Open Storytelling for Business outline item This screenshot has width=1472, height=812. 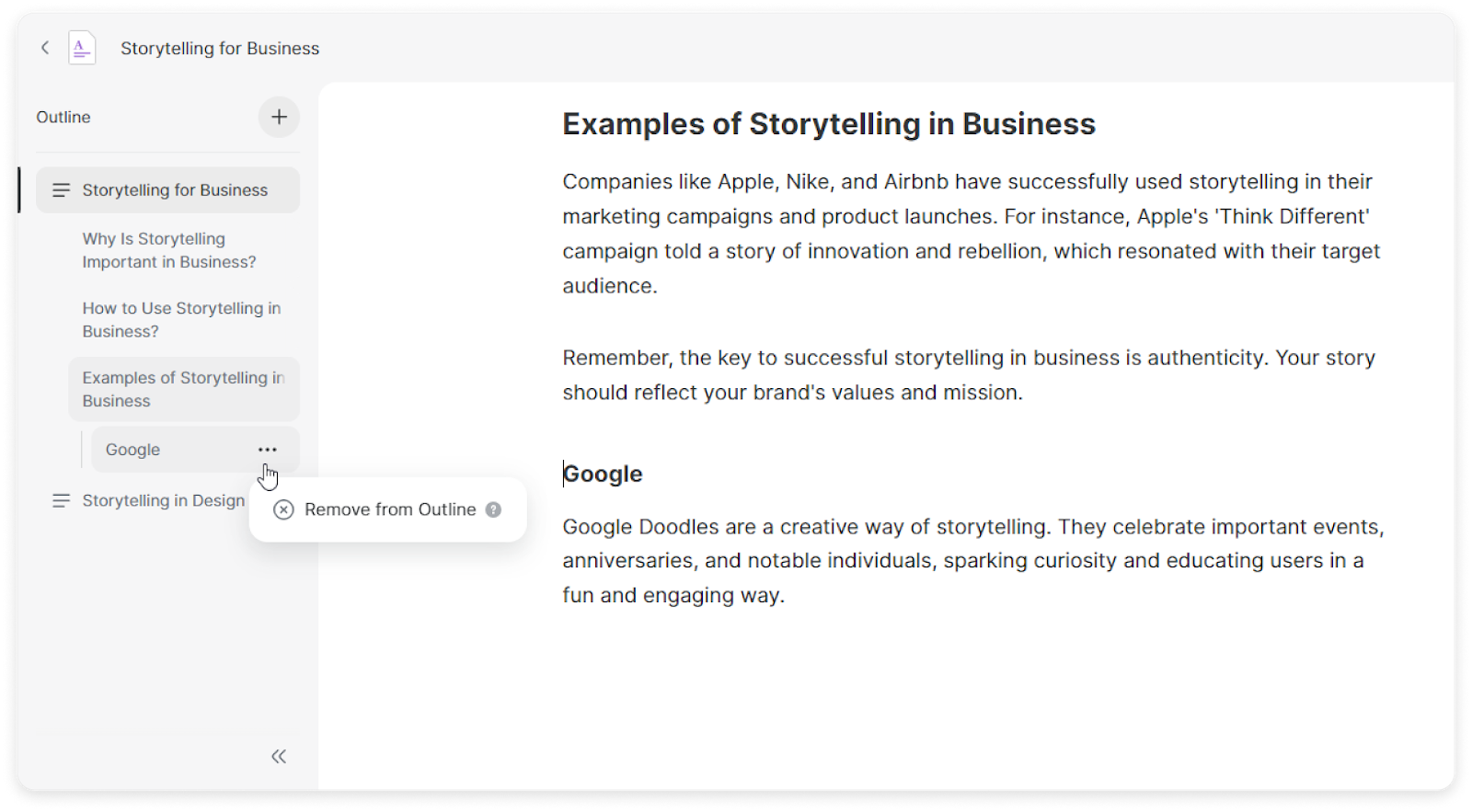coord(175,190)
